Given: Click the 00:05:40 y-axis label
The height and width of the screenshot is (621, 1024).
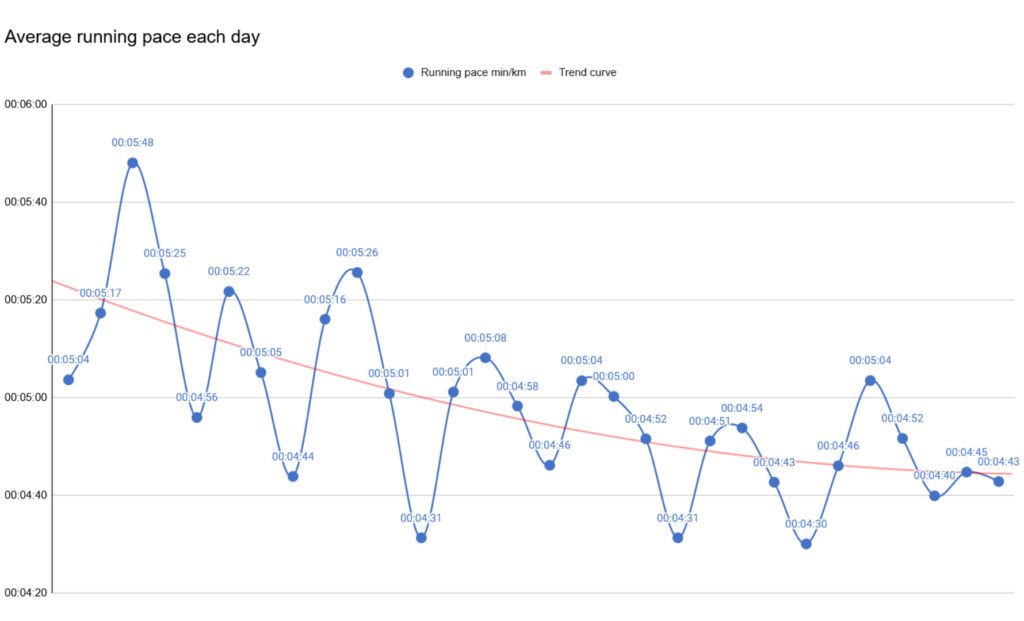Looking at the screenshot, I should coord(26,202).
